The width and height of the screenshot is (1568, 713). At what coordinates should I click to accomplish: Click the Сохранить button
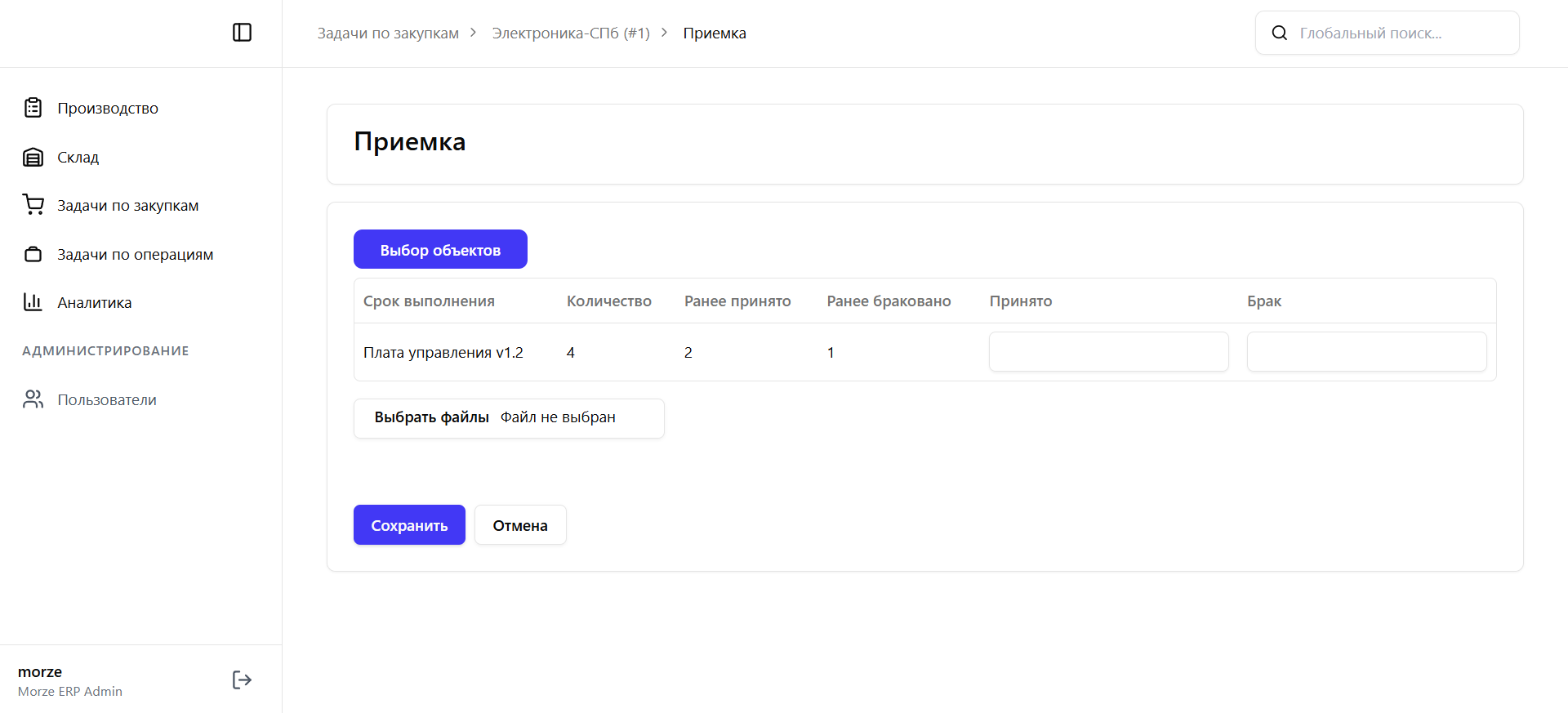(x=409, y=524)
